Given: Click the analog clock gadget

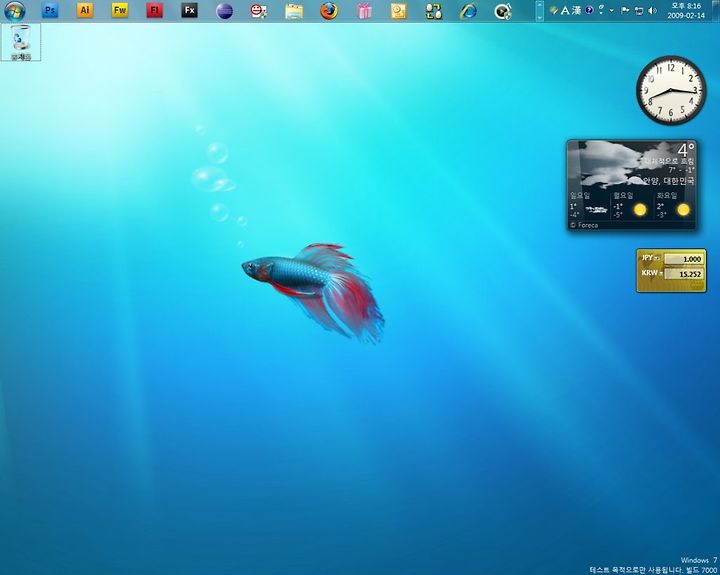Looking at the screenshot, I should coord(671,90).
